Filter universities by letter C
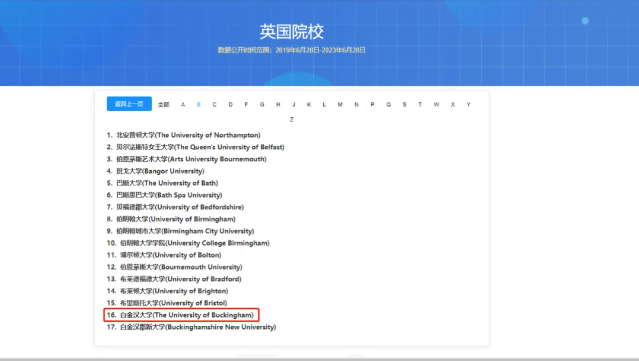 coord(214,105)
